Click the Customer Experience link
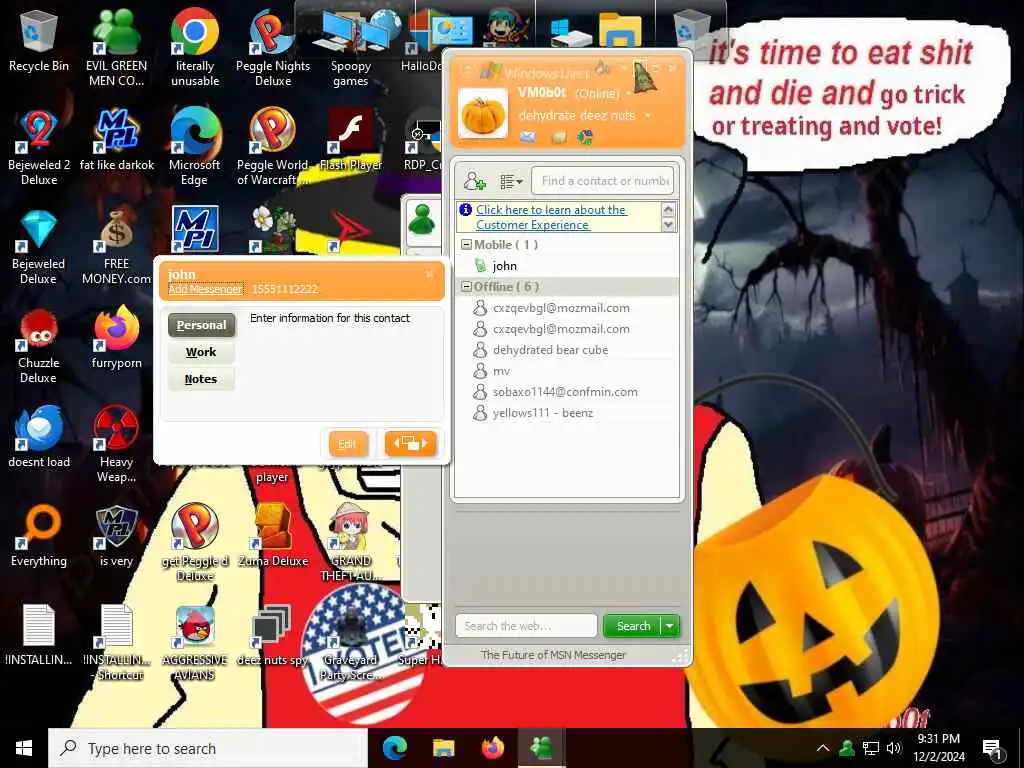 click(551, 217)
